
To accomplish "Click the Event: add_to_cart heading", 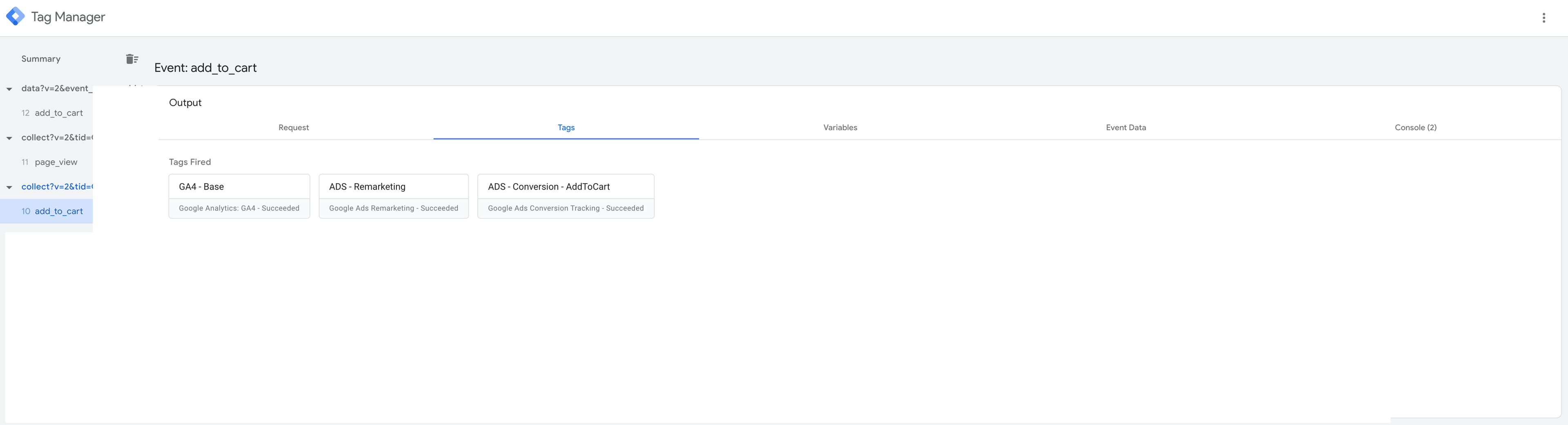I will click(206, 68).
